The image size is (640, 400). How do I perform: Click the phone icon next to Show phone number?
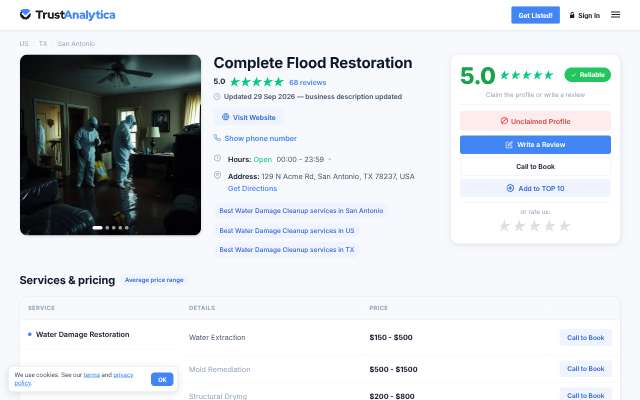[x=217, y=138]
